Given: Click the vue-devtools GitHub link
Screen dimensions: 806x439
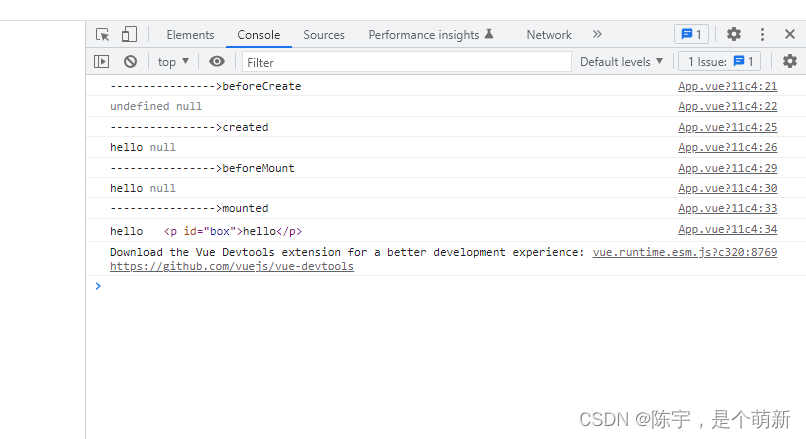Looking at the screenshot, I should coord(231,267).
